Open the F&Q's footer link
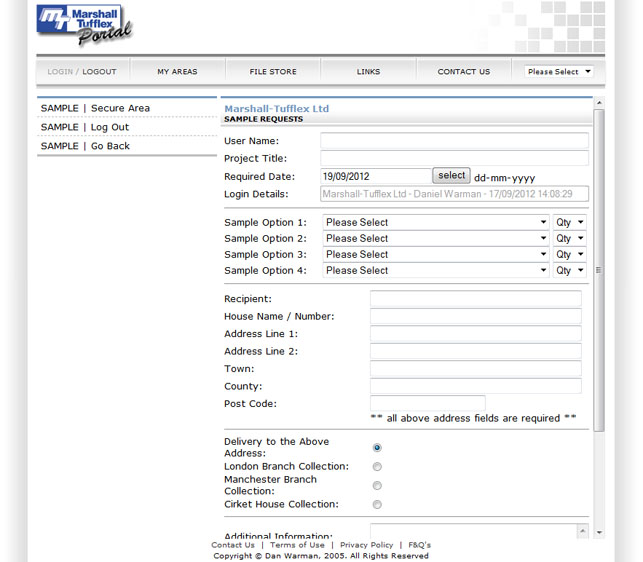Viewport: 643px width, 562px height. click(419, 545)
